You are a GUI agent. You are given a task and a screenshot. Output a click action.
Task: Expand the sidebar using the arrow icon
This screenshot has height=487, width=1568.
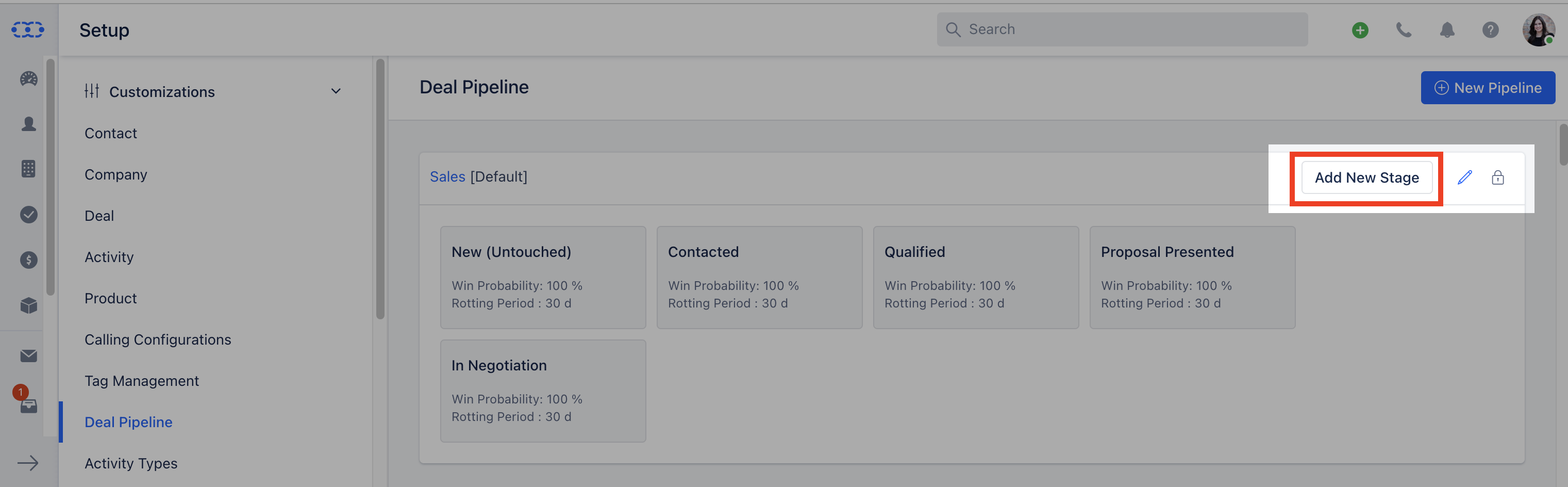pos(28,463)
